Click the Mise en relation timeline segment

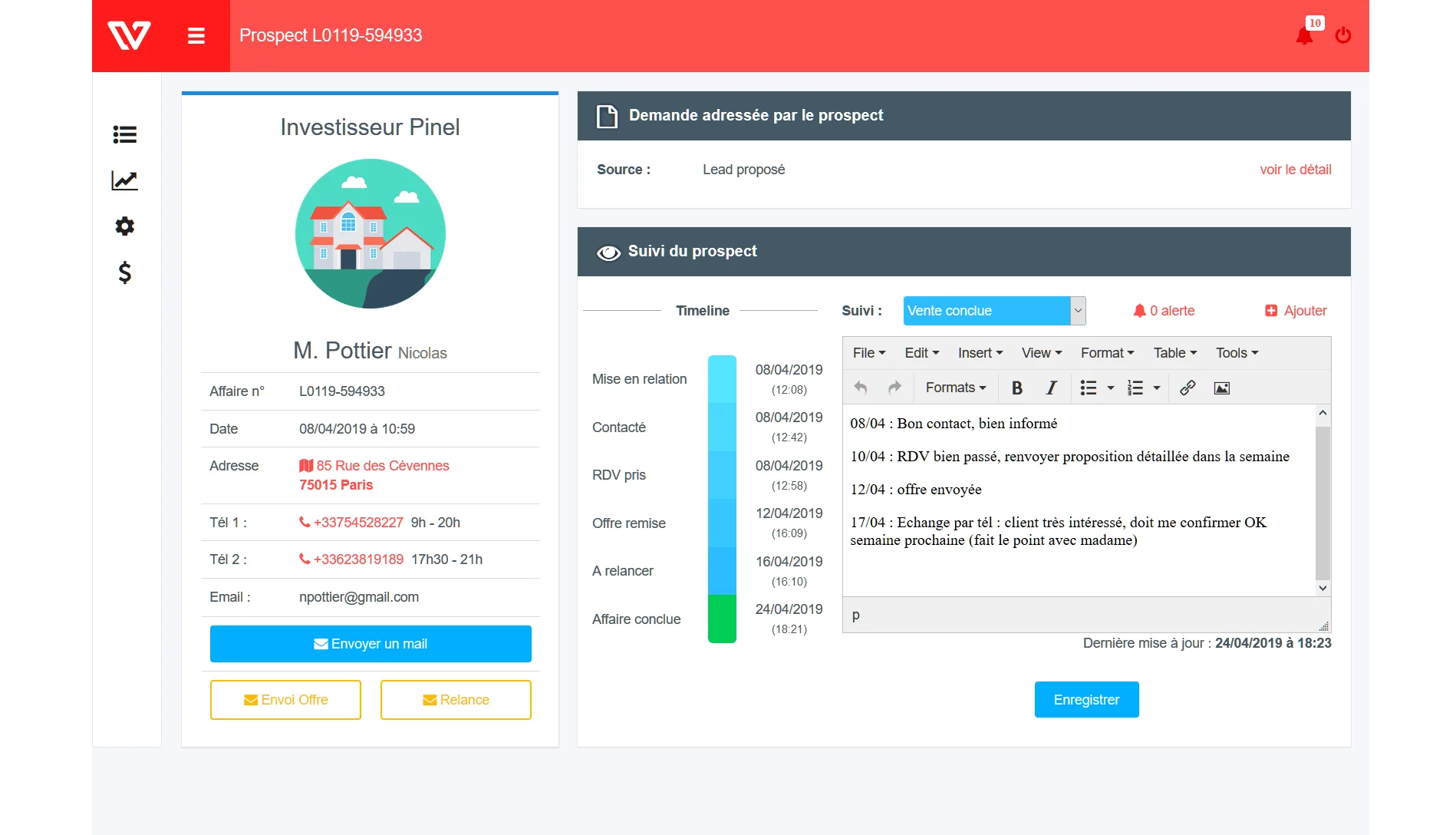click(722, 378)
